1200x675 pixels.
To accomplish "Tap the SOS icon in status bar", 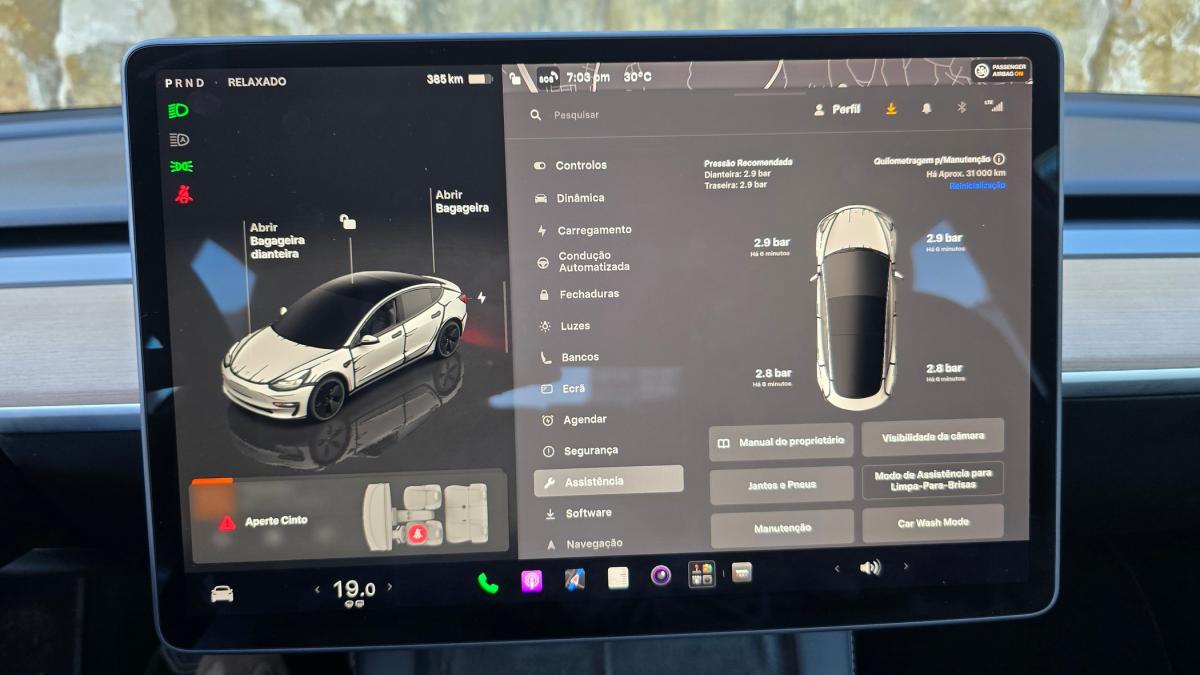I will coord(547,77).
